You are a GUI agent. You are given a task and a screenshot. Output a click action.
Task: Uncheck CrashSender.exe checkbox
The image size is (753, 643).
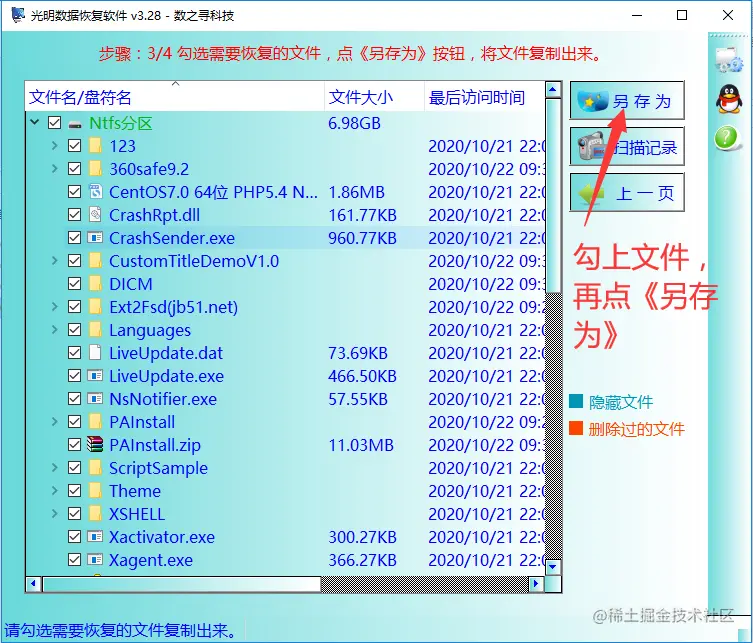[x=74, y=238]
